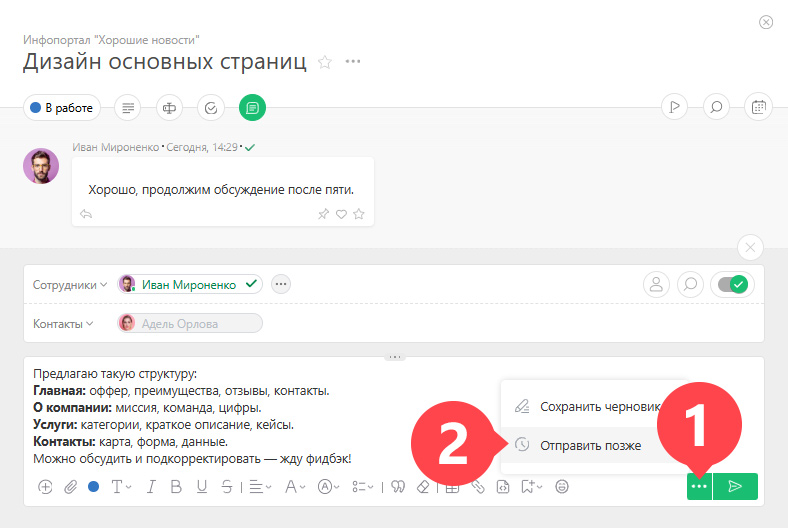This screenshot has width=788, height=528.
Task: Open the checklist icon tab
Action: point(211,108)
